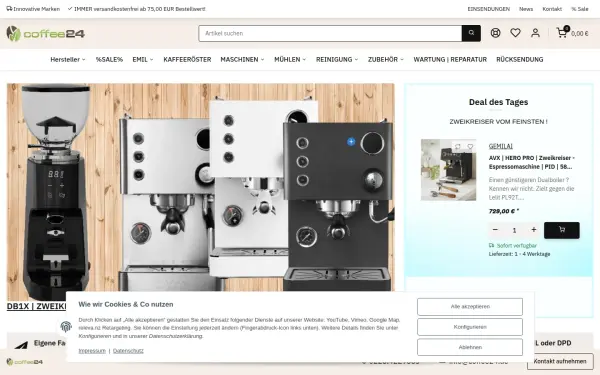Add GEMILAI product to wishlist heart
The width and height of the screenshot is (600, 375).
tap(470, 147)
